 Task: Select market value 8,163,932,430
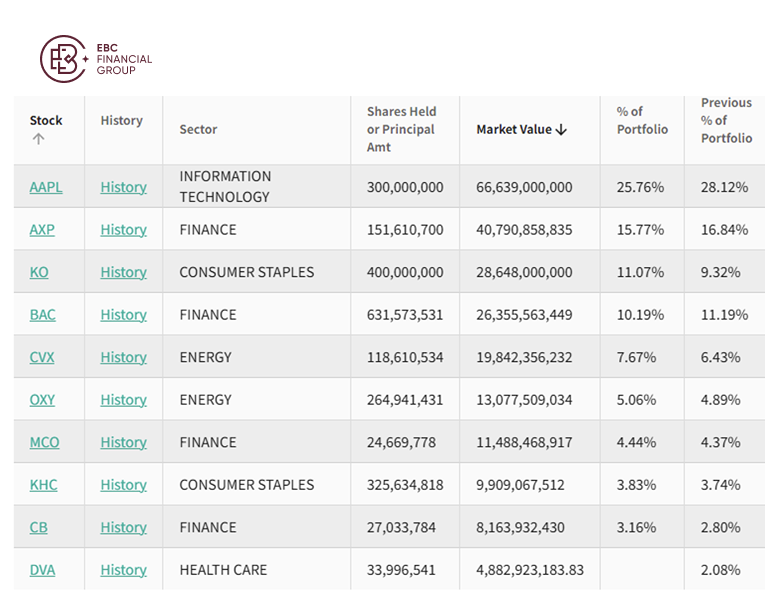tap(520, 527)
